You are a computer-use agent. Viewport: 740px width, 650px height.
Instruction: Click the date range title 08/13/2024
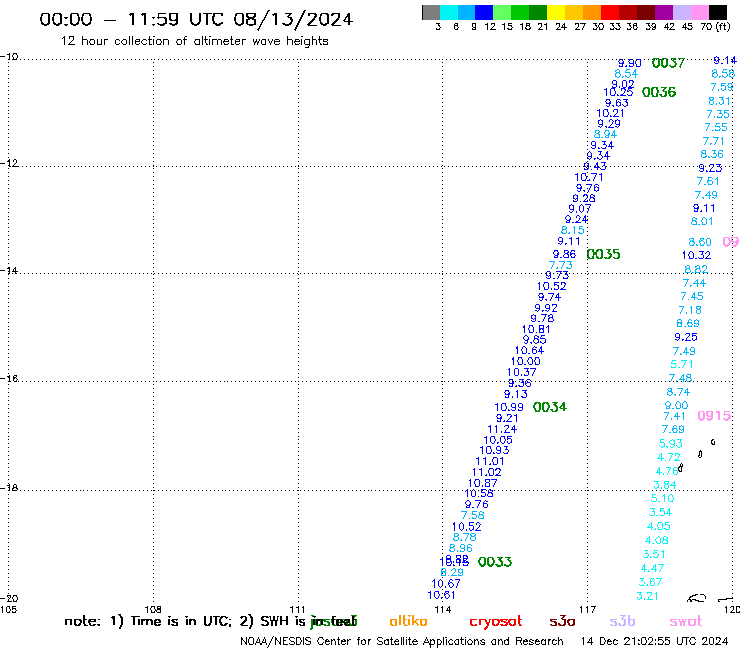pos(293,20)
